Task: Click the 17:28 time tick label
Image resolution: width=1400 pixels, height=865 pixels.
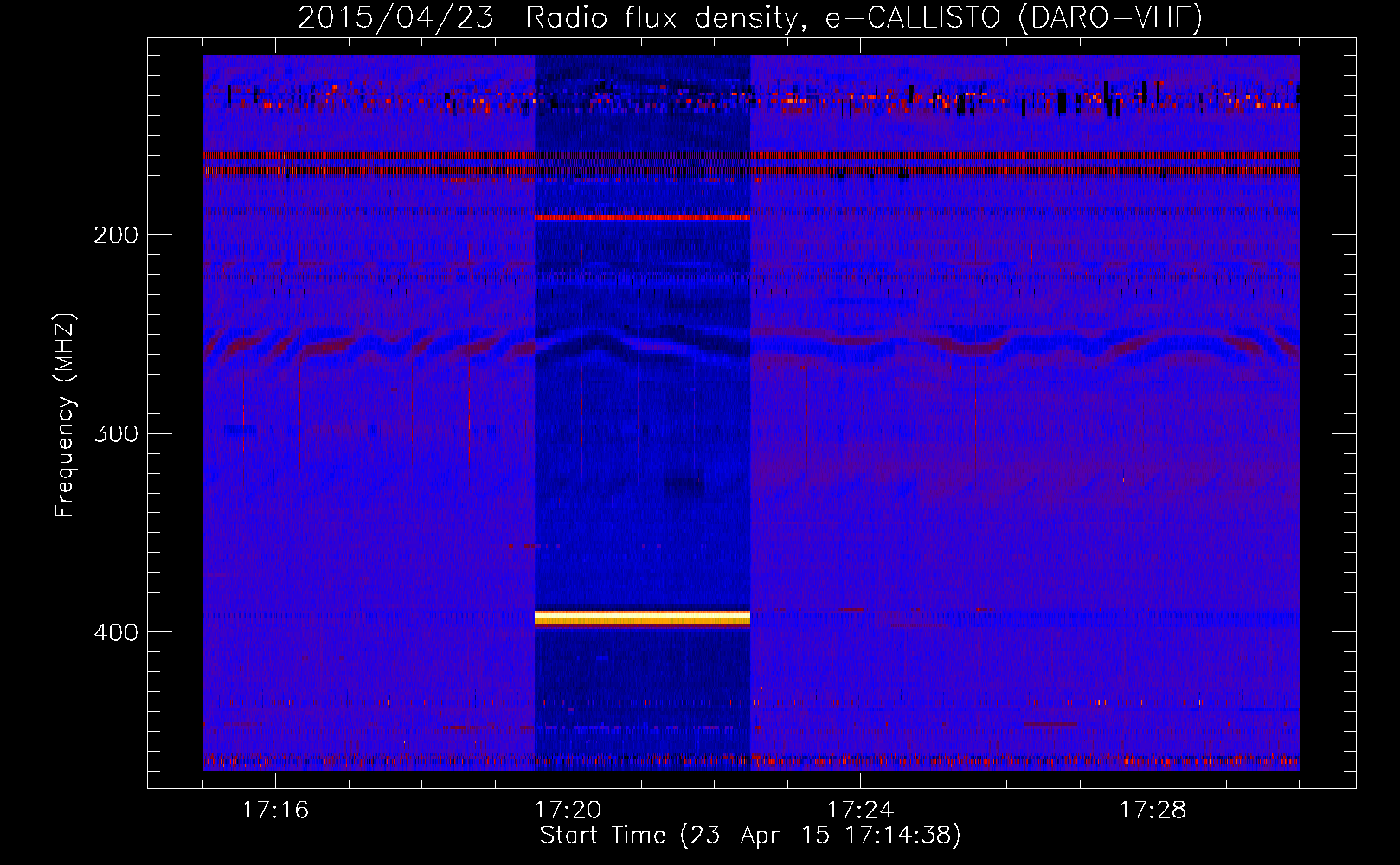Action: (x=1153, y=811)
